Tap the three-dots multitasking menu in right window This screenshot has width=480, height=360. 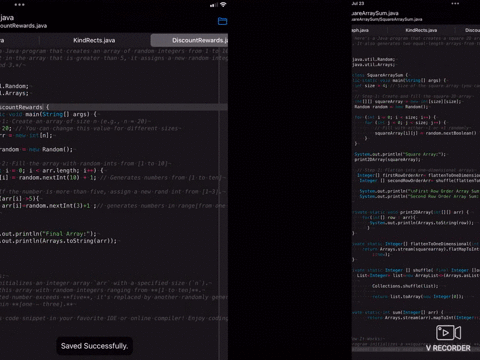point(455,3)
